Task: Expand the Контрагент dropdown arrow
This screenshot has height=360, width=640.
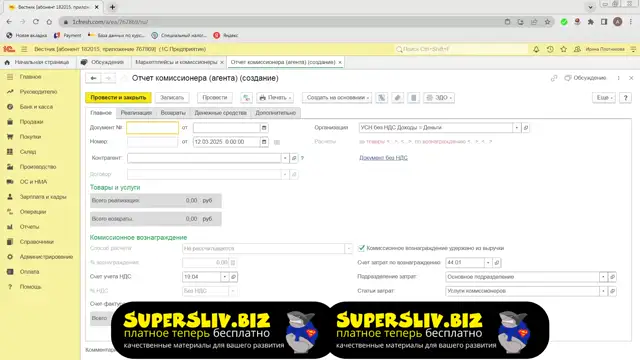Action: 285,158
